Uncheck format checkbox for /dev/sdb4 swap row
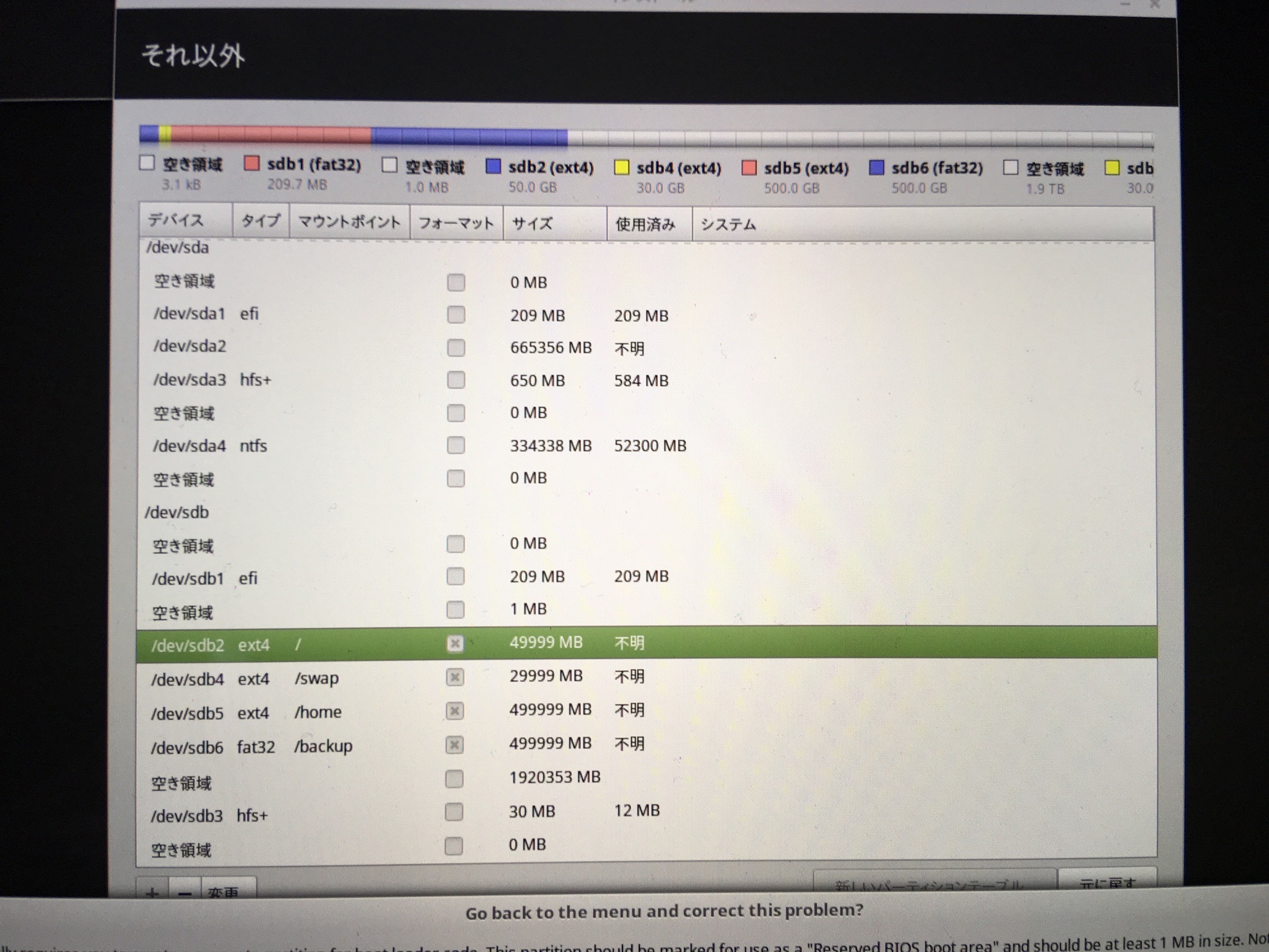Screen dimensions: 1269x952 [x=455, y=677]
